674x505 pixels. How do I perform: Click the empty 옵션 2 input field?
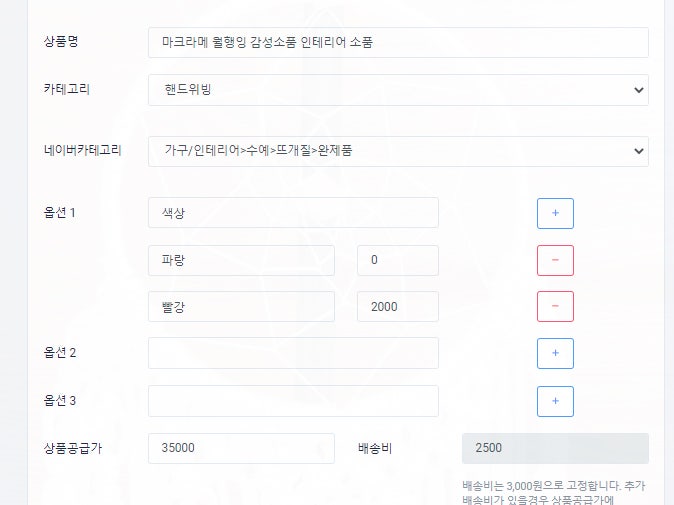pos(293,353)
